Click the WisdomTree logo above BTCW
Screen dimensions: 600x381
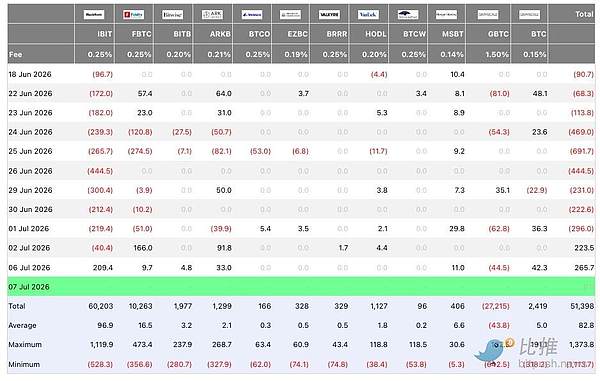[x=408, y=15]
